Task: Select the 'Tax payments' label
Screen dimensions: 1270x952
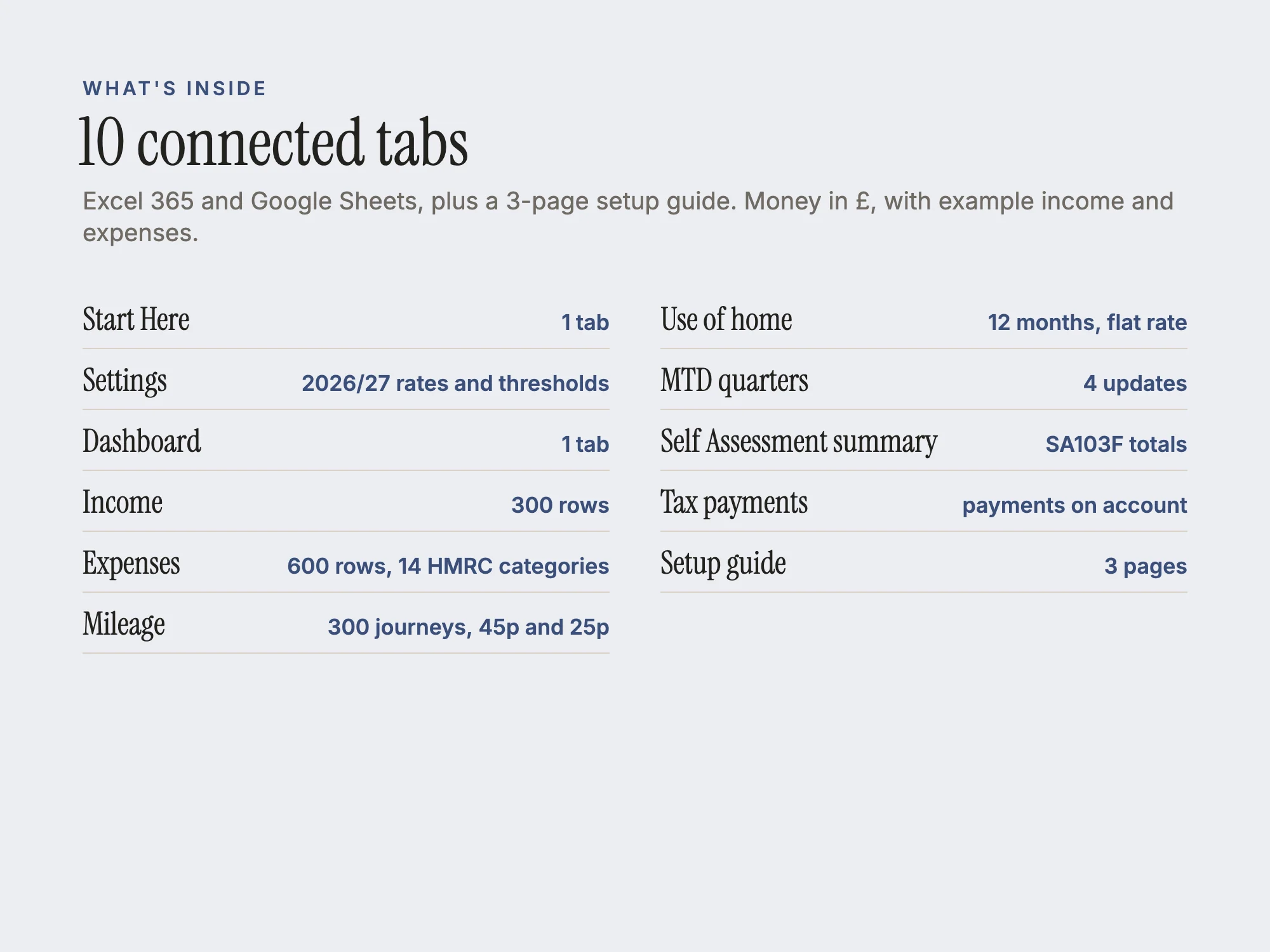Action: tap(734, 503)
